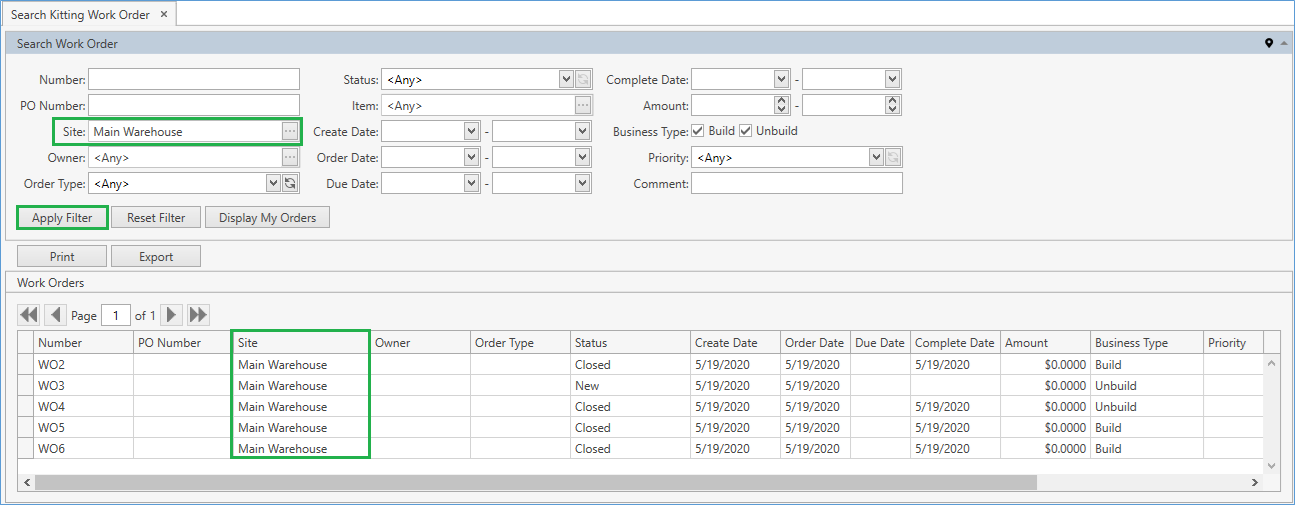Image resolution: width=1295 pixels, height=505 pixels.
Task: Open the Create Date start picker
Action: point(471,131)
